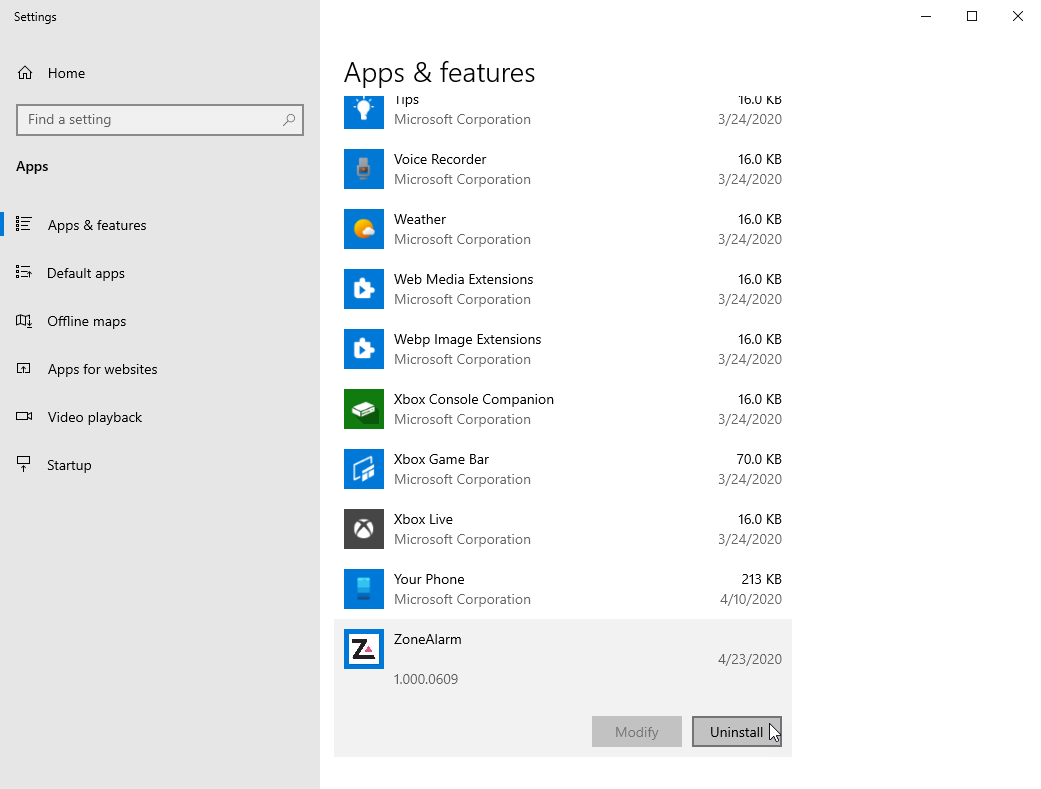Click the Video playback sidebar icon
Image resolution: width=1041 pixels, height=789 pixels.
pyautogui.click(x=24, y=416)
